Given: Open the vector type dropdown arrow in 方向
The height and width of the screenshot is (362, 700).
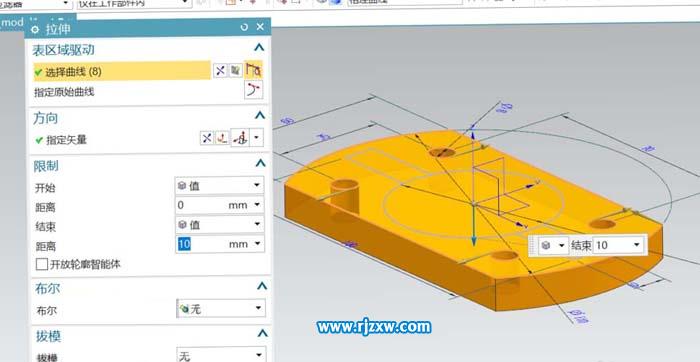Looking at the screenshot, I should (x=256, y=138).
